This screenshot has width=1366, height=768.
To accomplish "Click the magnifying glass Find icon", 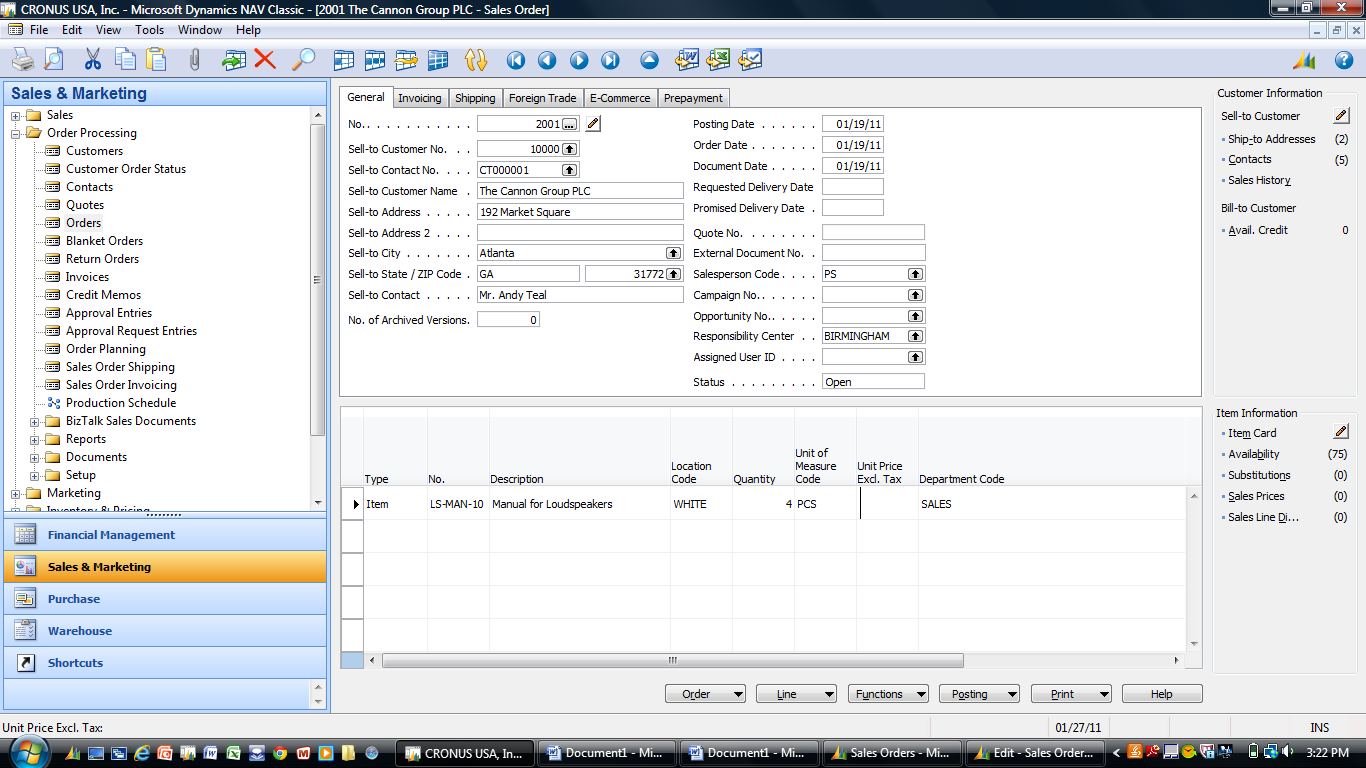I will (x=303, y=60).
